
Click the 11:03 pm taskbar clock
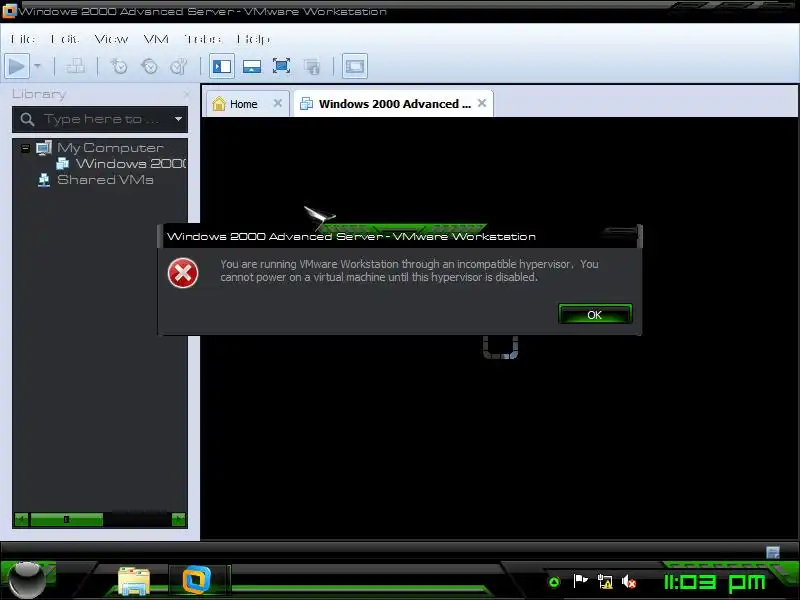pos(715,582)
